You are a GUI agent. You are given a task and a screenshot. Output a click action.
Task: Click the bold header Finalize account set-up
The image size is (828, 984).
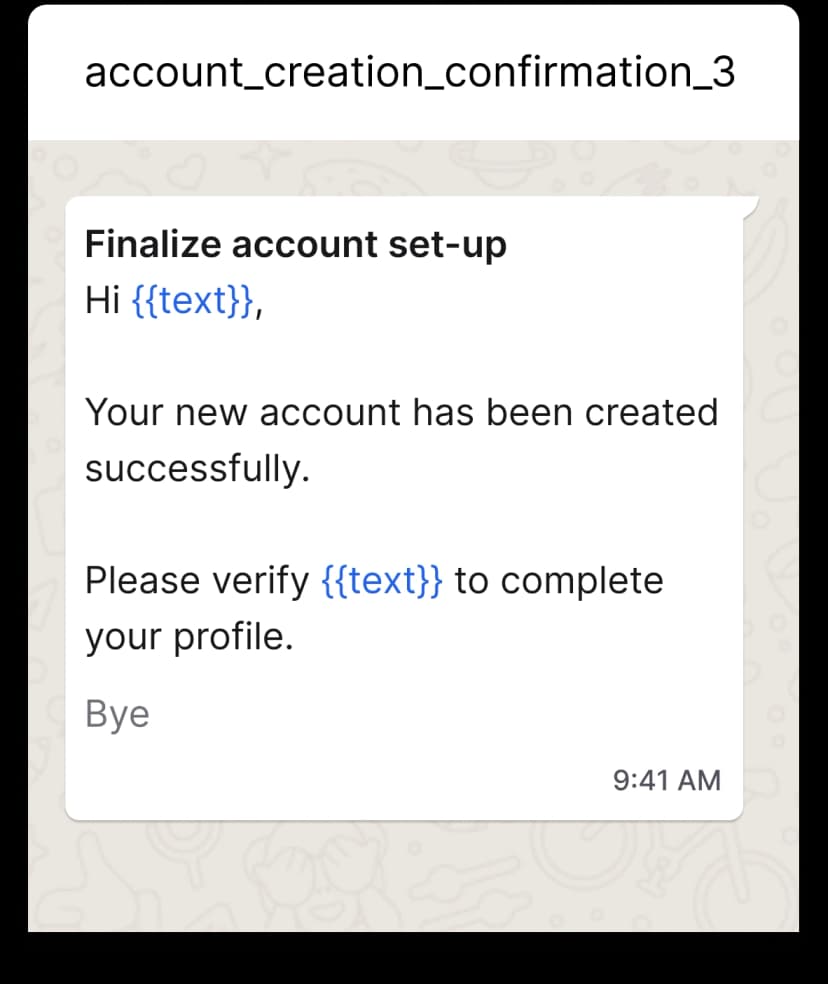(295, 243)
